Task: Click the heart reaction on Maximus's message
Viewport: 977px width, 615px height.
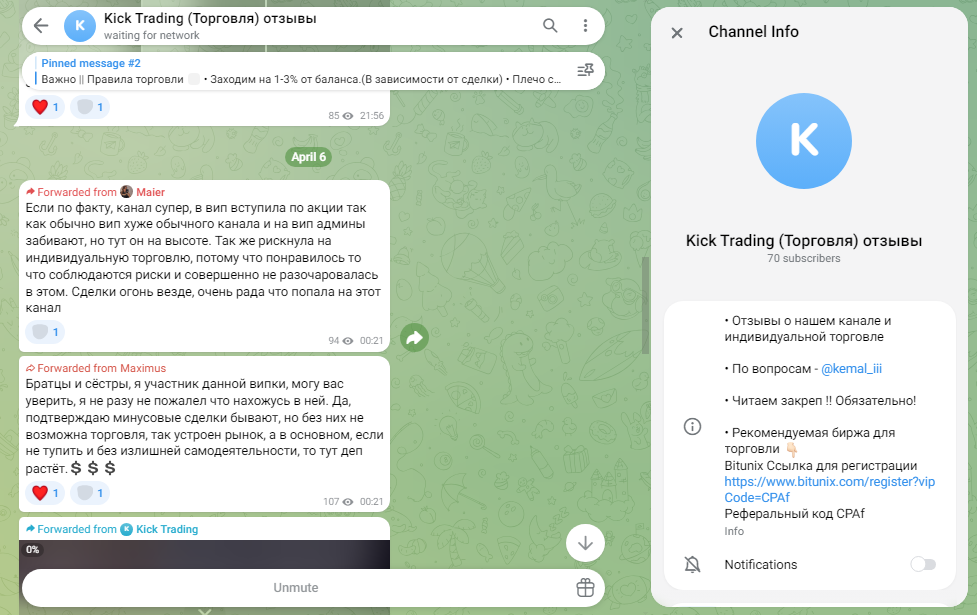Action: pos(45,493)
